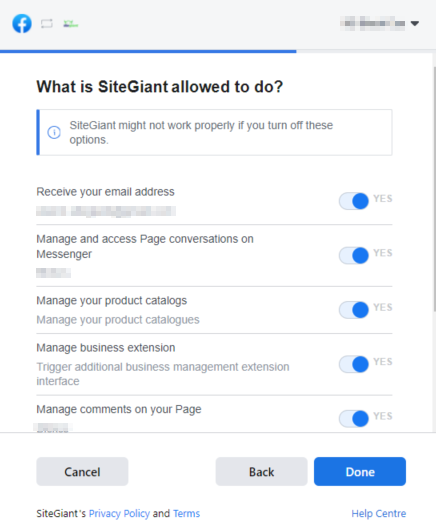Open SiteGiant's Privacy Policy link

[119, 513]
